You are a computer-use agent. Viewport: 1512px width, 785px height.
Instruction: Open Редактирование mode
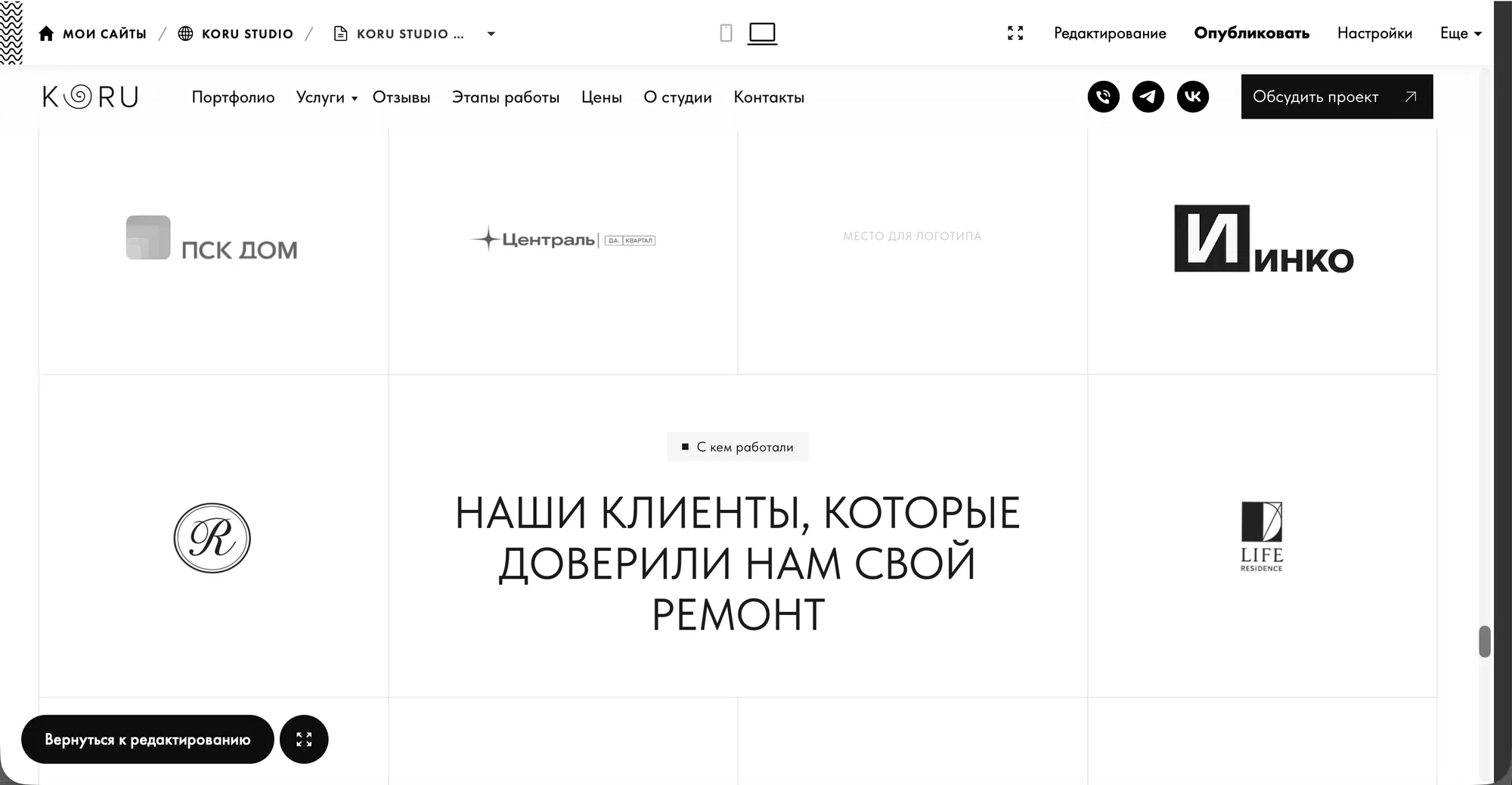point(1110,33)
